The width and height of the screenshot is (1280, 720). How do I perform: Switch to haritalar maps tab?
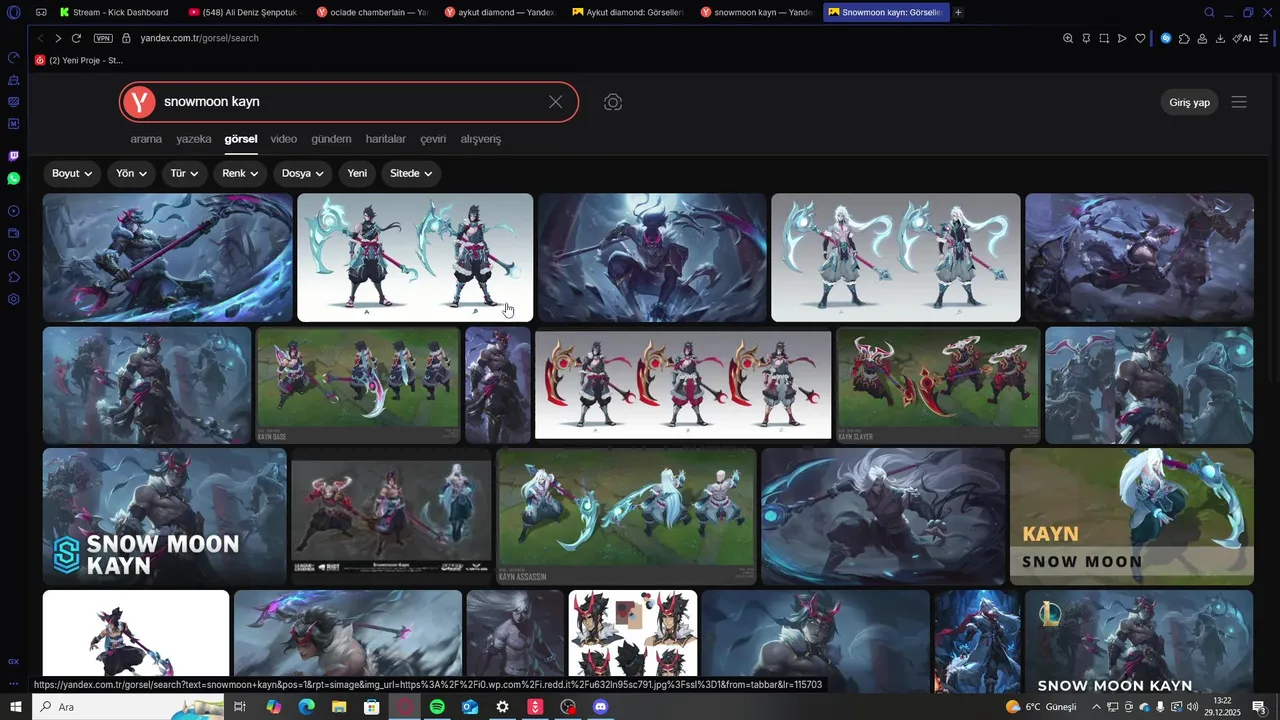[x=386, y=139]
